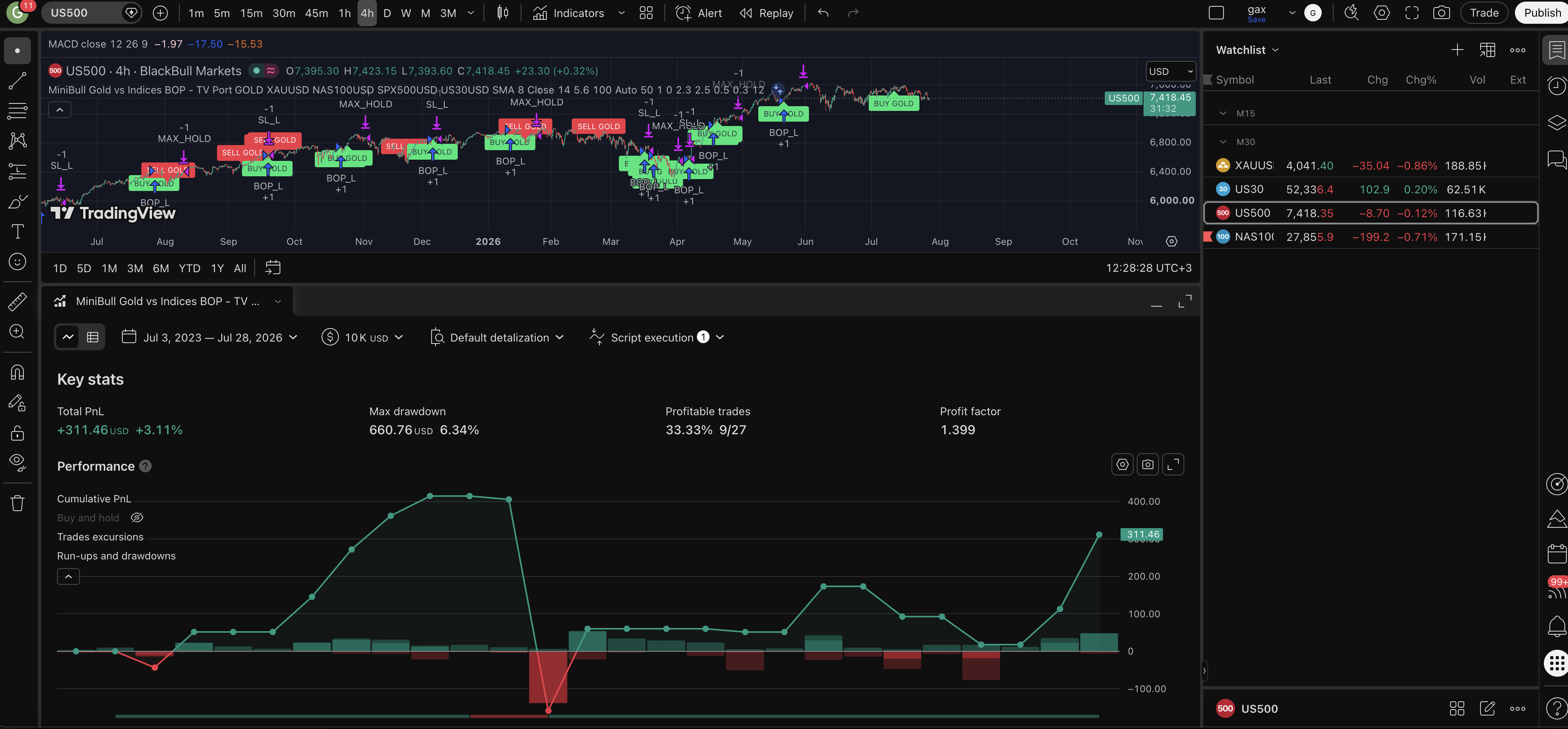Toggle magnet mode for drawings
The image size is (1568, 729).
(17, 372)
